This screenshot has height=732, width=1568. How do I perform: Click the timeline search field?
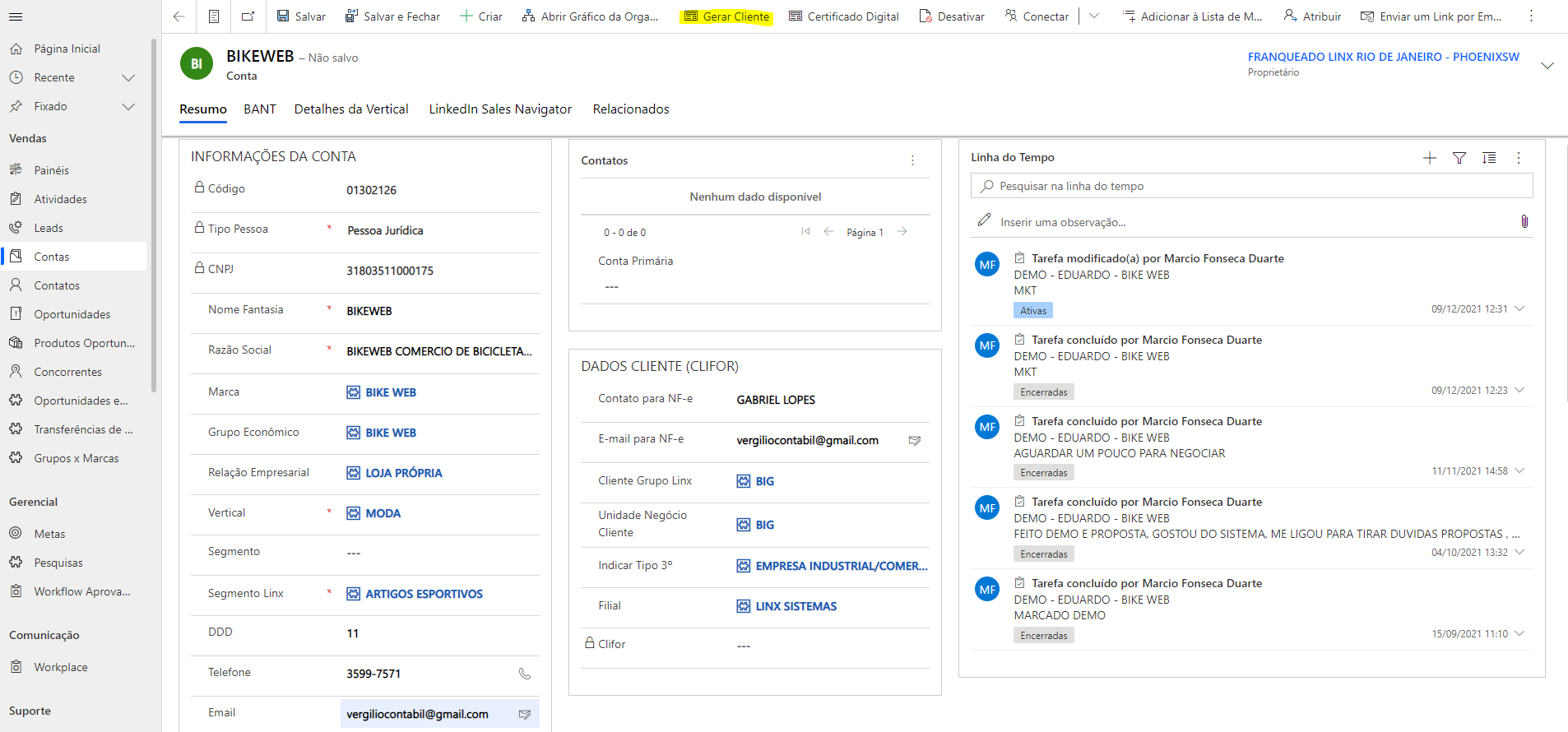1250,187
